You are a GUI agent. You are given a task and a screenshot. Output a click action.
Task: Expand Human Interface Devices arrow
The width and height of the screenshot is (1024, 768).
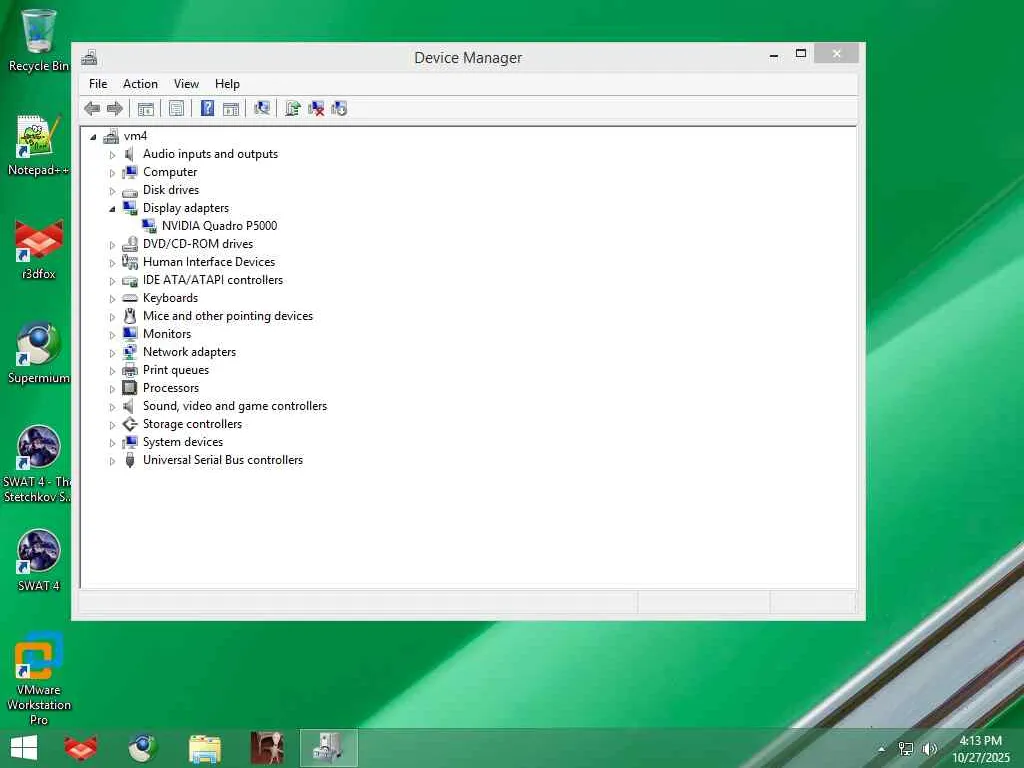coord(112,263)
